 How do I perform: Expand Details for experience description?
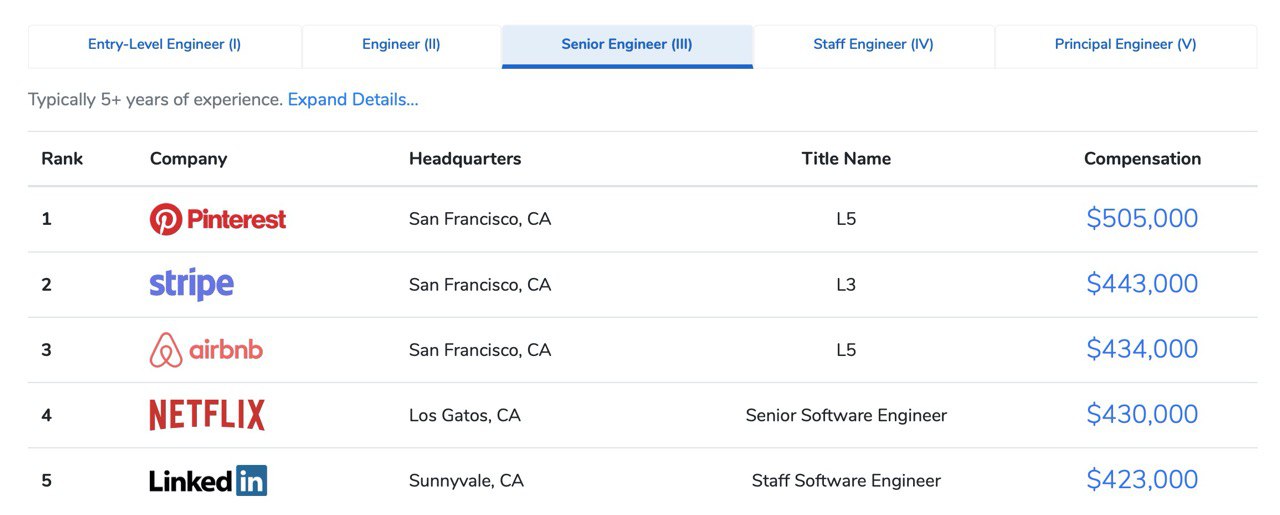(x=353, y=100)
